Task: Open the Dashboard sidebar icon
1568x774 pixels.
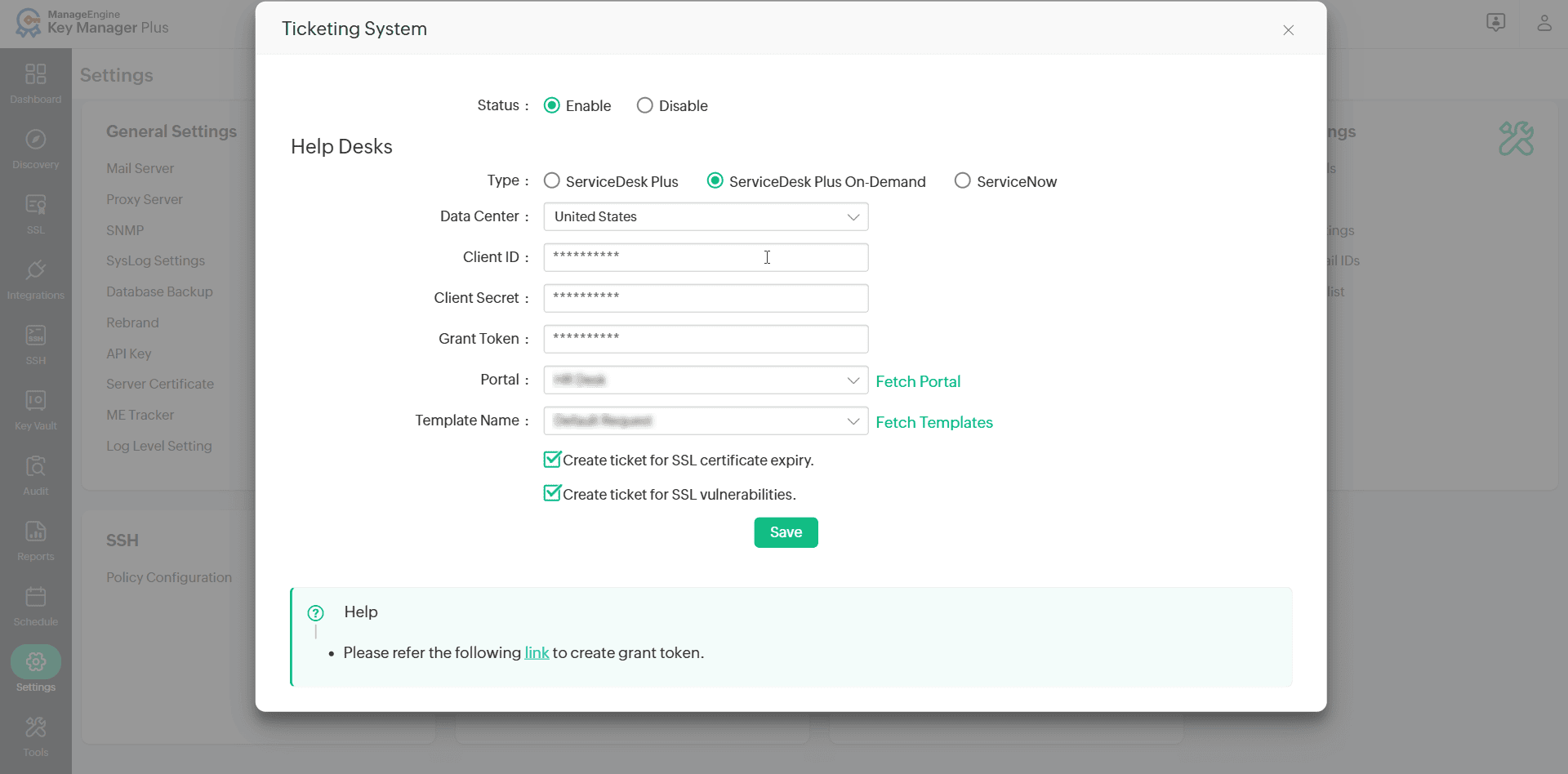Action: click(36, 74)
